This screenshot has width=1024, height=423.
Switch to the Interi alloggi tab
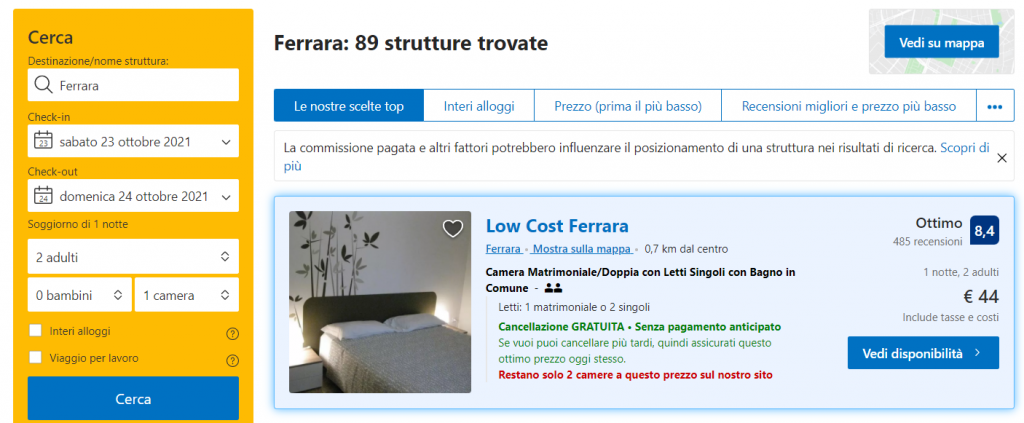[479, 106]
